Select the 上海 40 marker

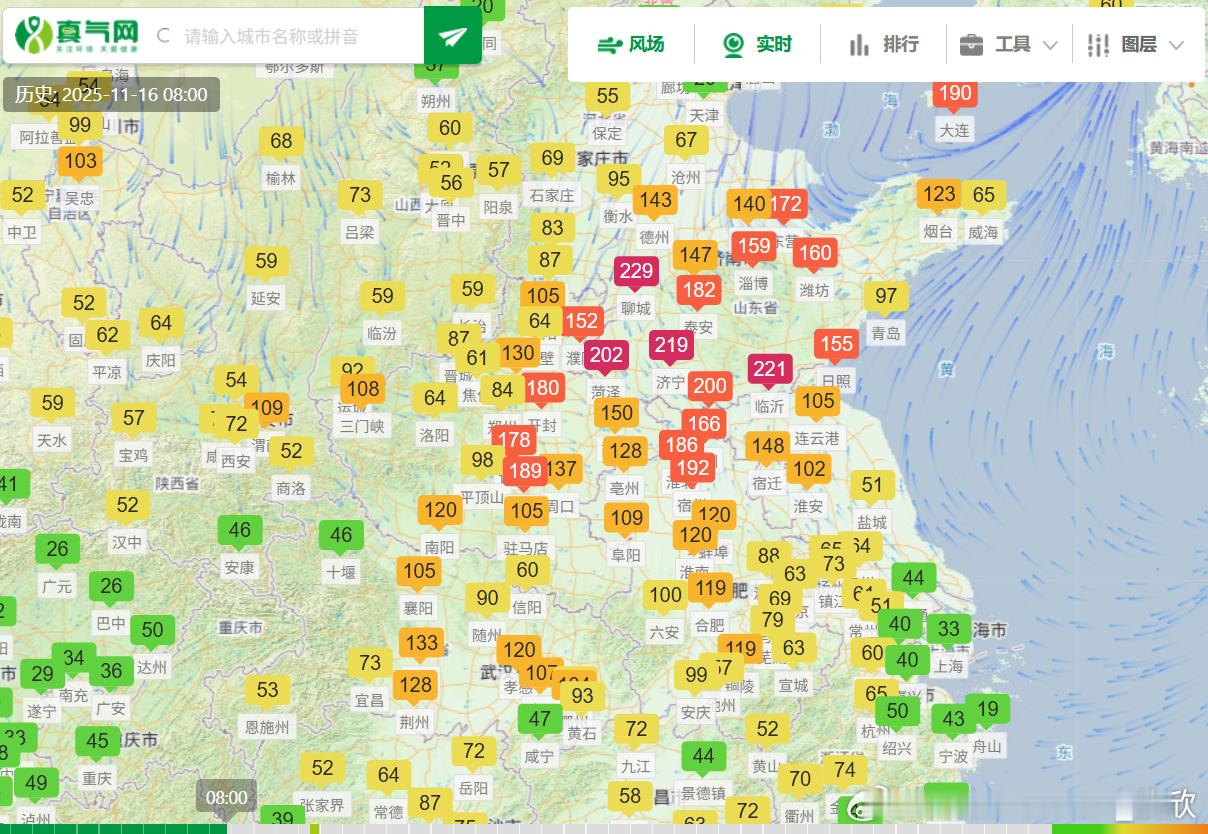[x=907, y=662]
